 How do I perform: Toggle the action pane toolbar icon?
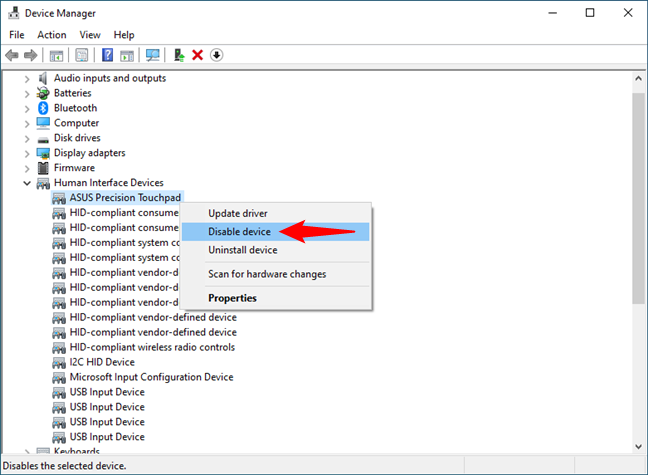coord(127,55)
